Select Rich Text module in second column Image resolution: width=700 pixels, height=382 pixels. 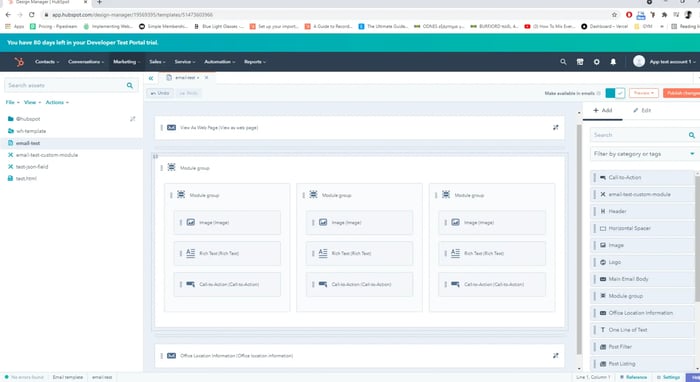(x=359, y=253)
